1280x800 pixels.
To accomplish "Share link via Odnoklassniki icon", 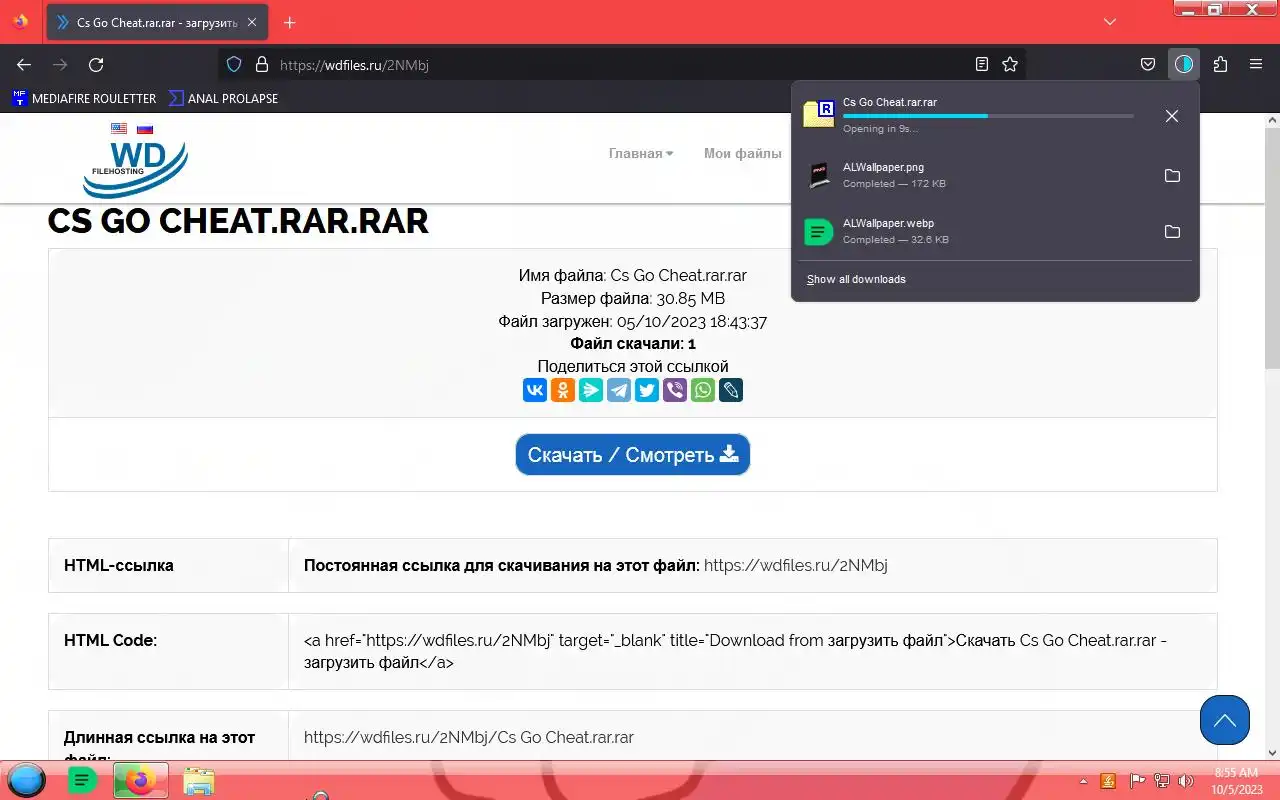I will pyautogui.click(x=563, y=390).
